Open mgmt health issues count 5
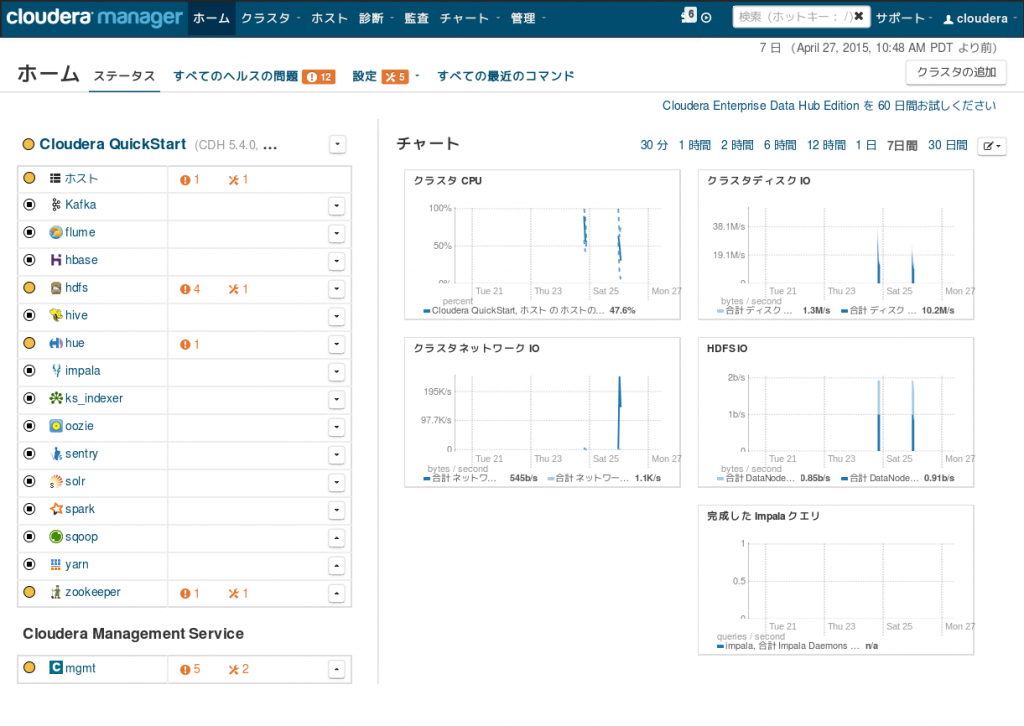 [190, 669]
